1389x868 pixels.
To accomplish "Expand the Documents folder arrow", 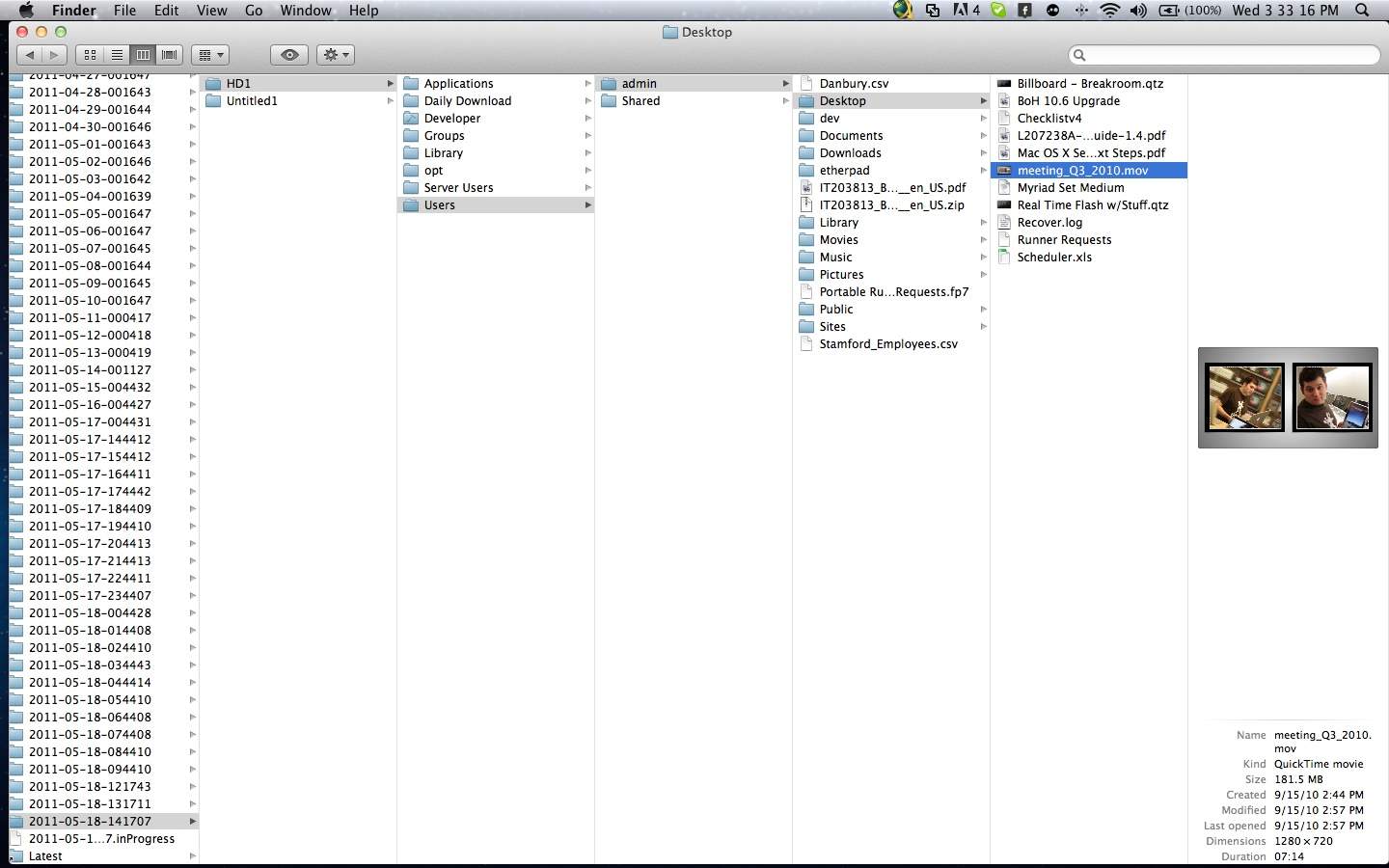I will coord(983,136).
